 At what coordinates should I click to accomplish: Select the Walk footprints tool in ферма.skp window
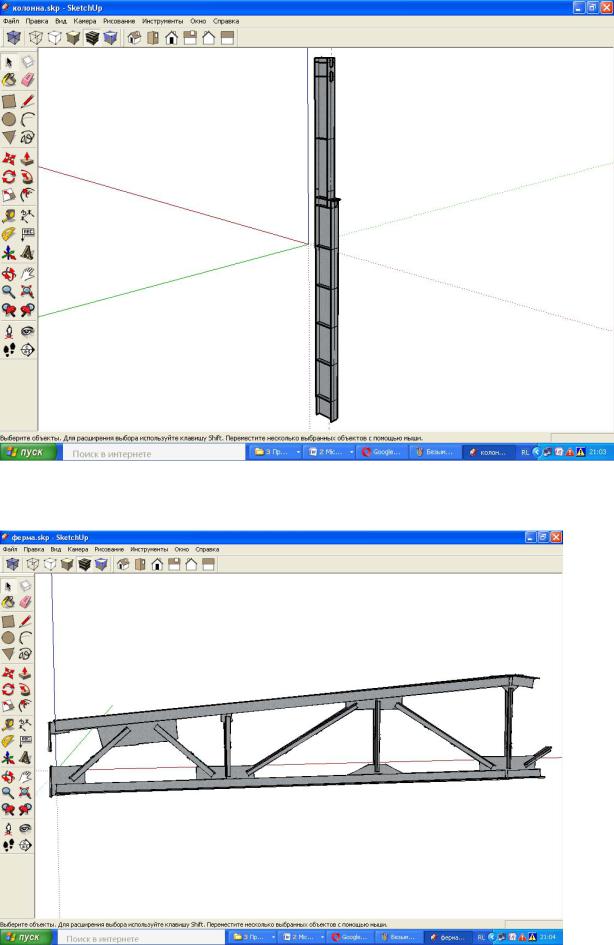8,845
